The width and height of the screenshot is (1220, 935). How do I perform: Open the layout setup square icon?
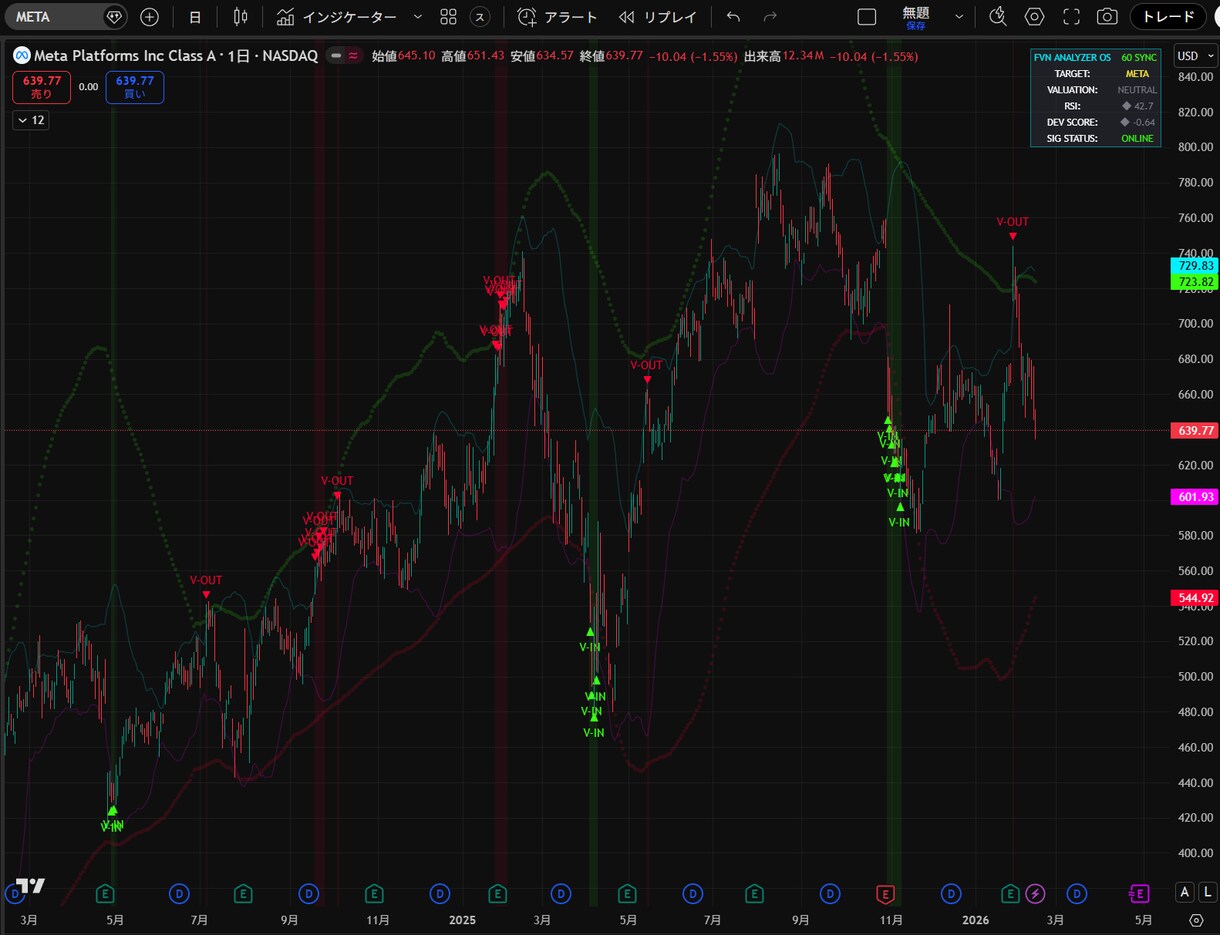867,17
